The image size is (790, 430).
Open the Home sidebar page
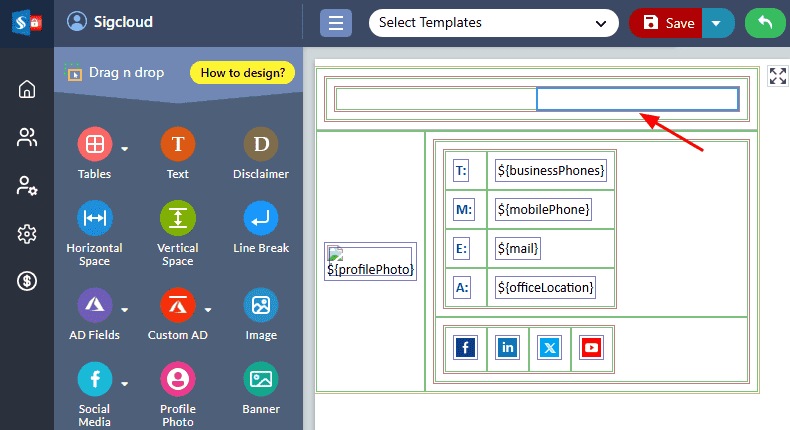coord(27,90)
